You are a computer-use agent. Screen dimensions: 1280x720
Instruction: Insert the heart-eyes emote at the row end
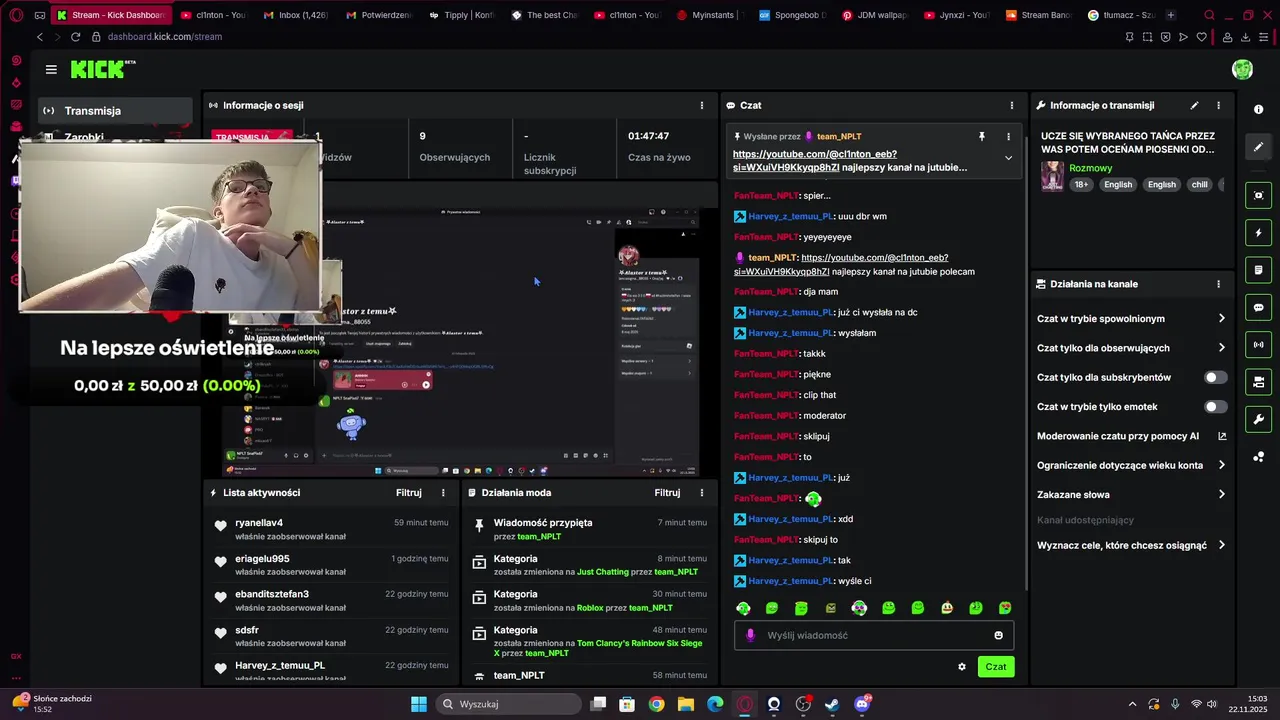(x=1005, y=608)
